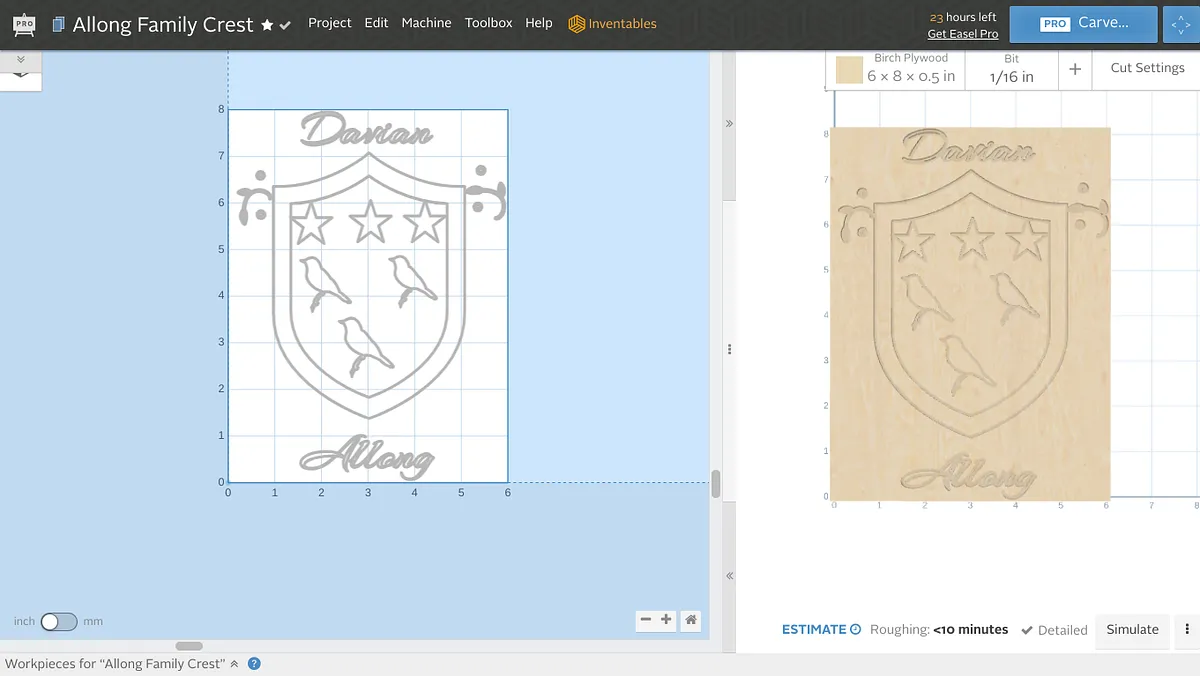Screen dimensions: 1200x676
Task: Follow the Get Easel Pro link
Action: 962,34
